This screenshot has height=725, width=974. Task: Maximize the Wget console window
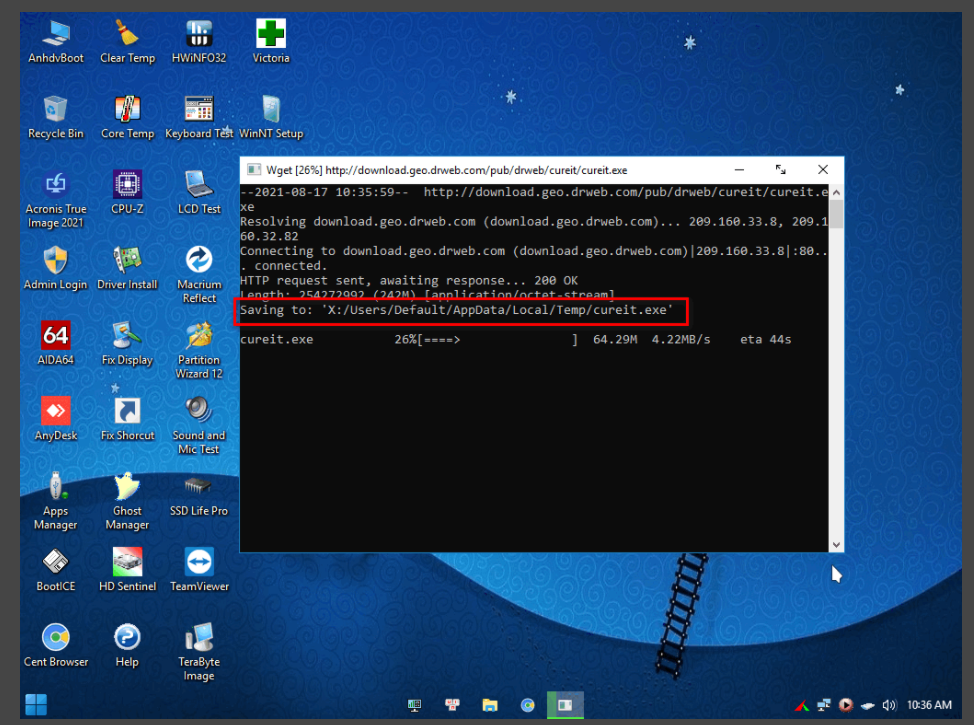pos(781,170)
